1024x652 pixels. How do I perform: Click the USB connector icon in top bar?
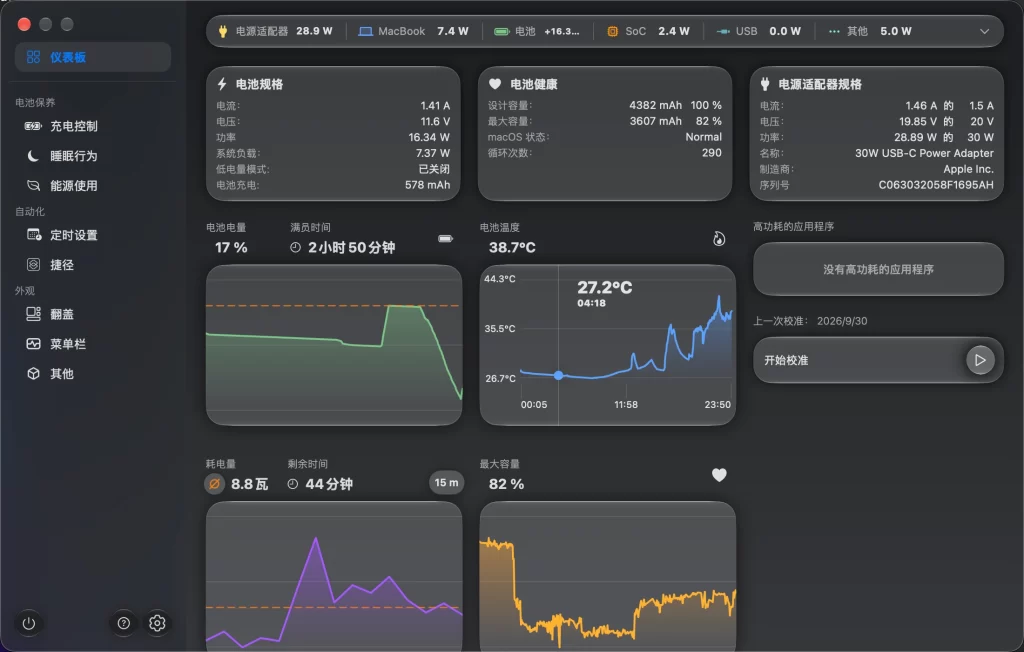click(x=723, y=31)
